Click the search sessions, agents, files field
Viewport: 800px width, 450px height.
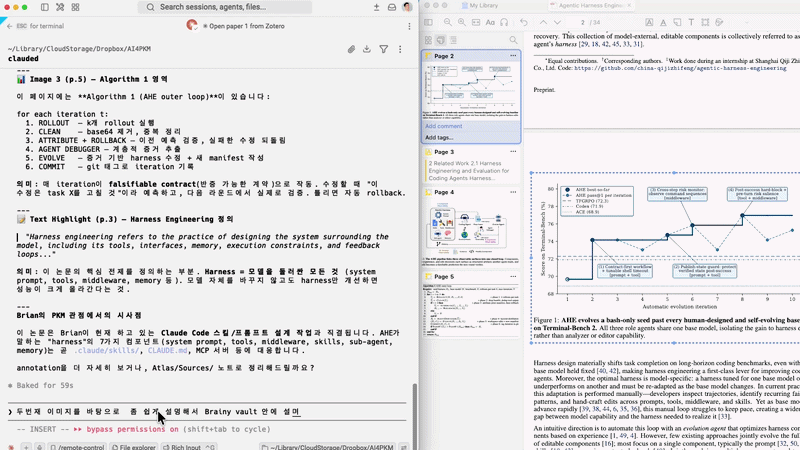[x=224, y=7]
